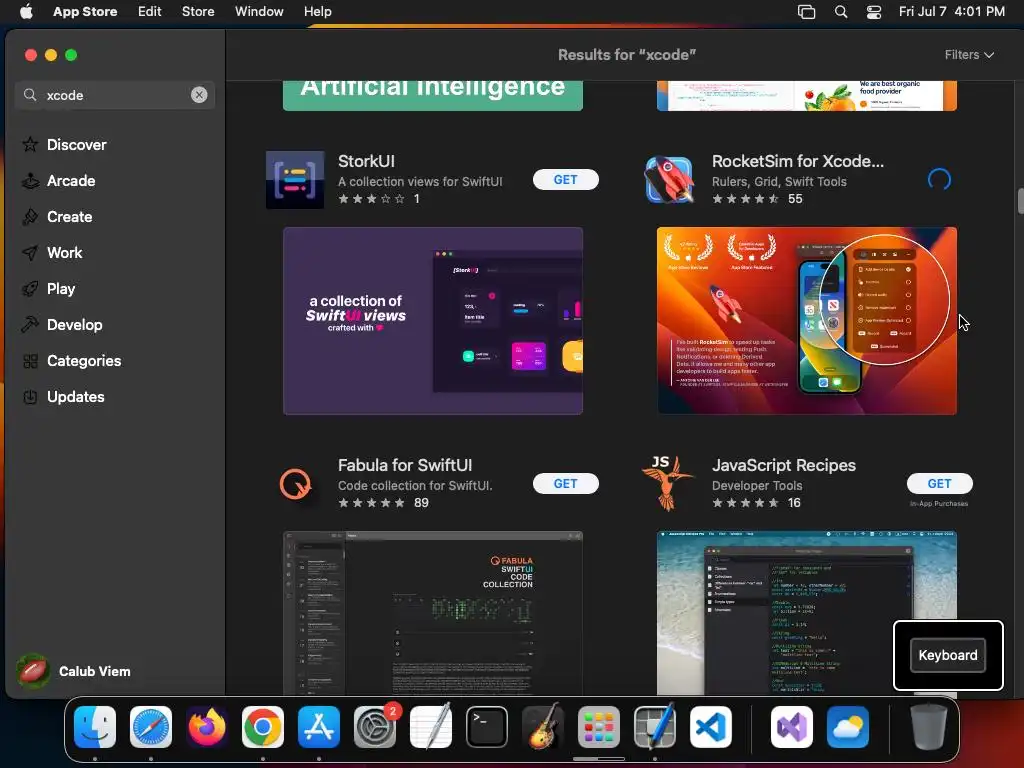
Task: Click the JavaScript Recipes title
Action: tap(784, 465)
